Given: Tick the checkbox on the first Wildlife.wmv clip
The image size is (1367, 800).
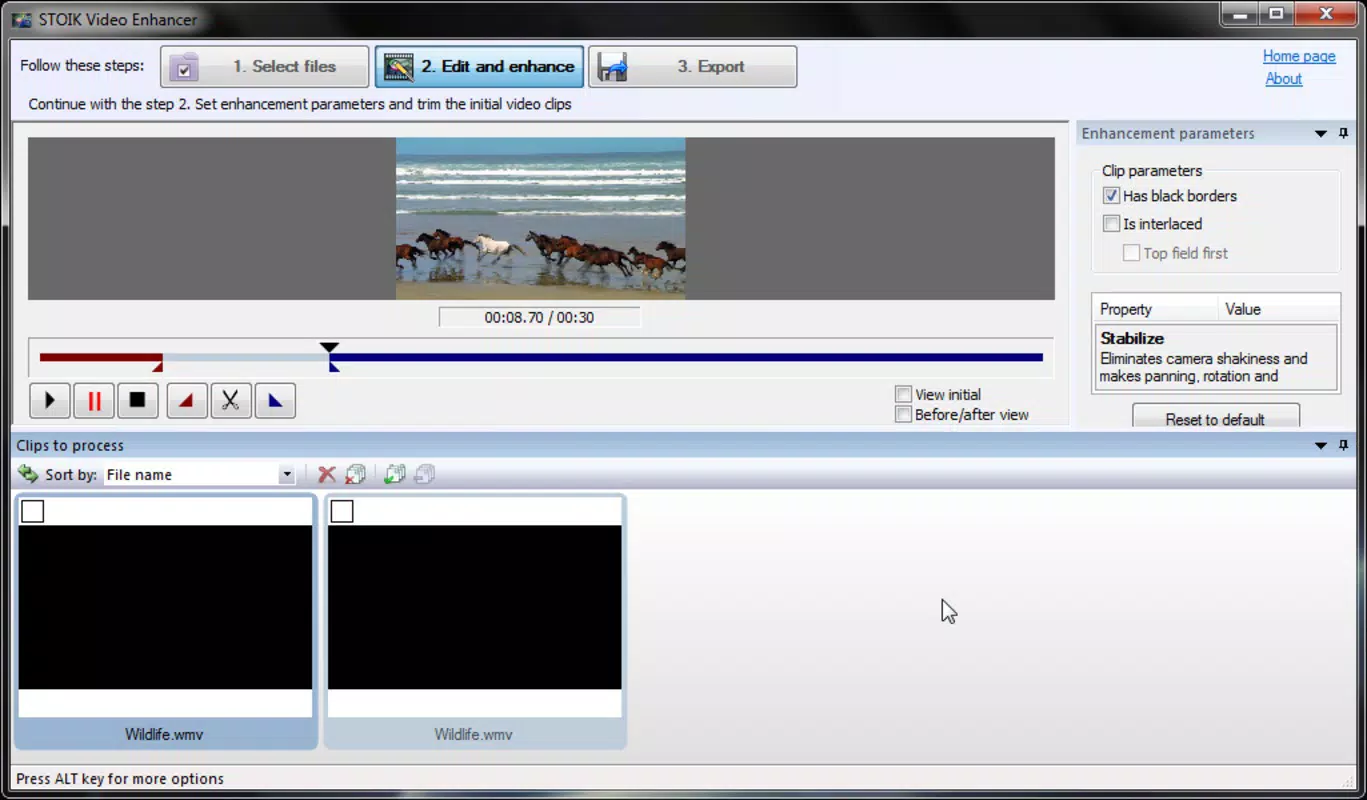Looking at the screenshot, I should pyautogui.click(x=33, y=511).
